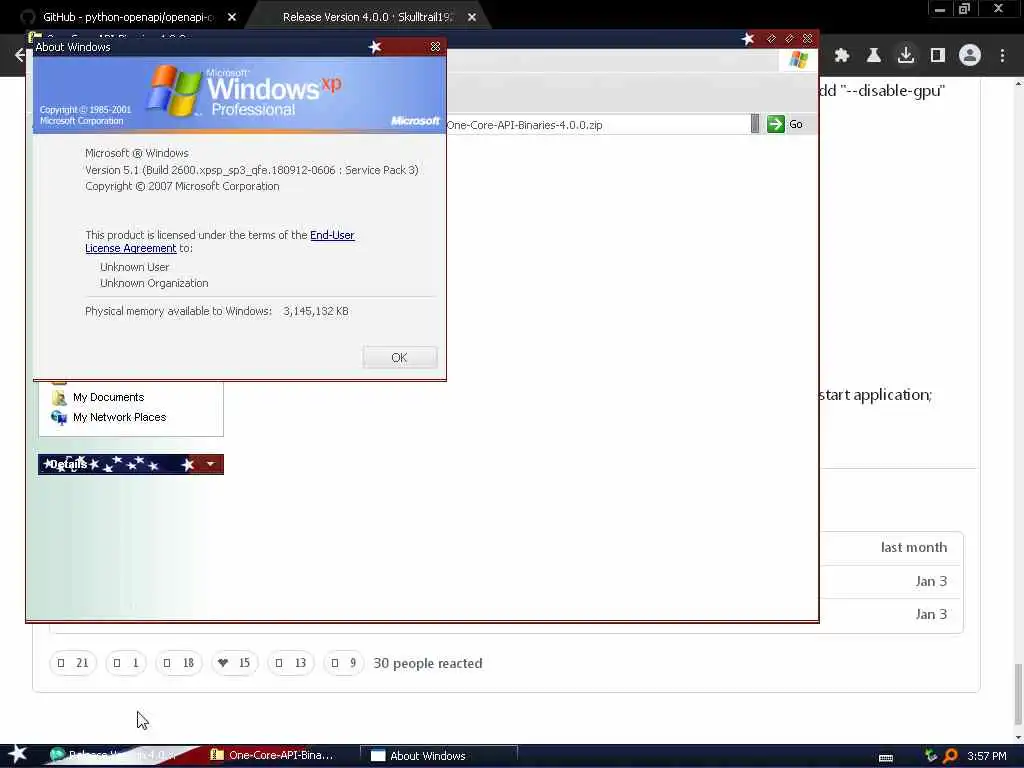Click the system tray magnifier icon

950,756
